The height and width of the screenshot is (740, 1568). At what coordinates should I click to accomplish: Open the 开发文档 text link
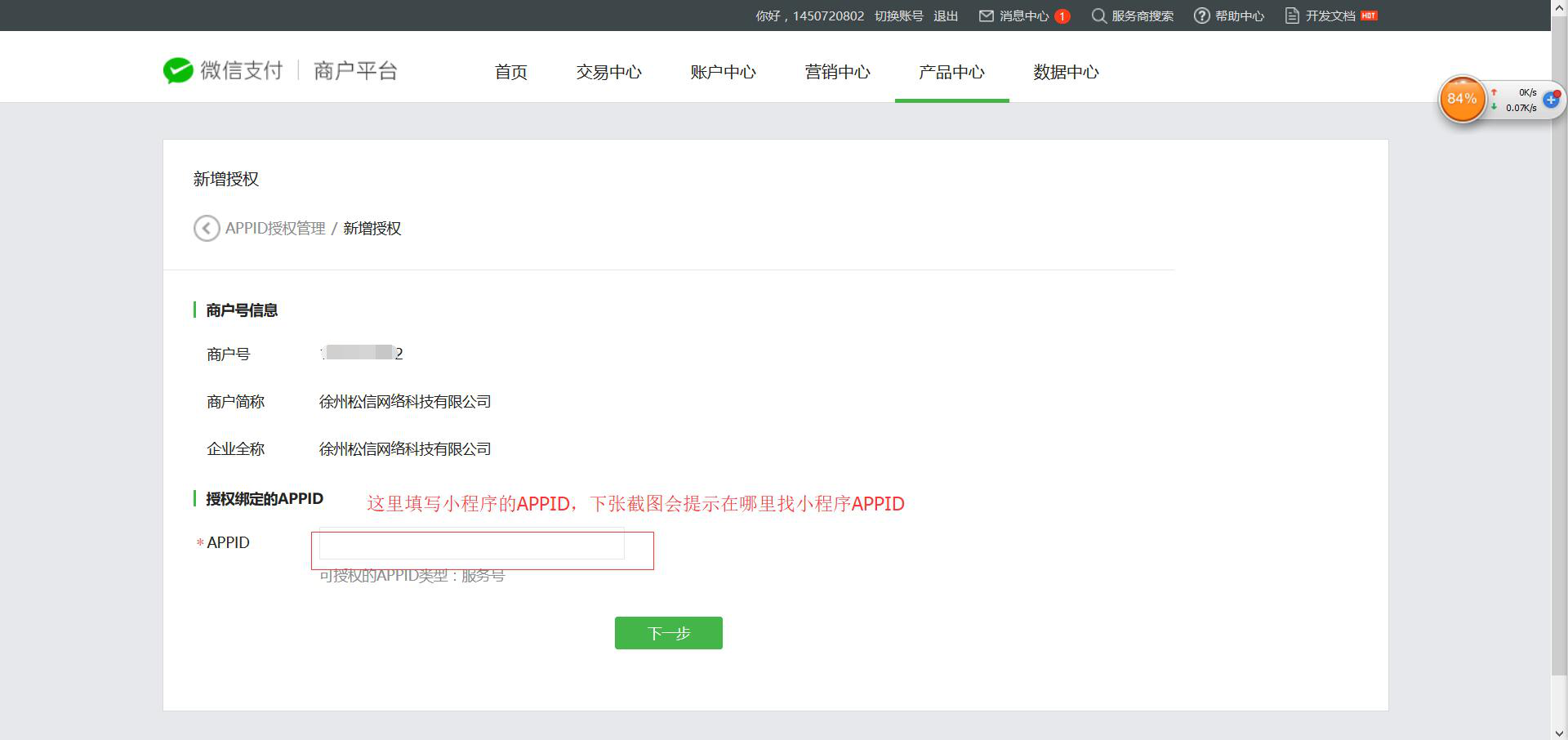1330,16
